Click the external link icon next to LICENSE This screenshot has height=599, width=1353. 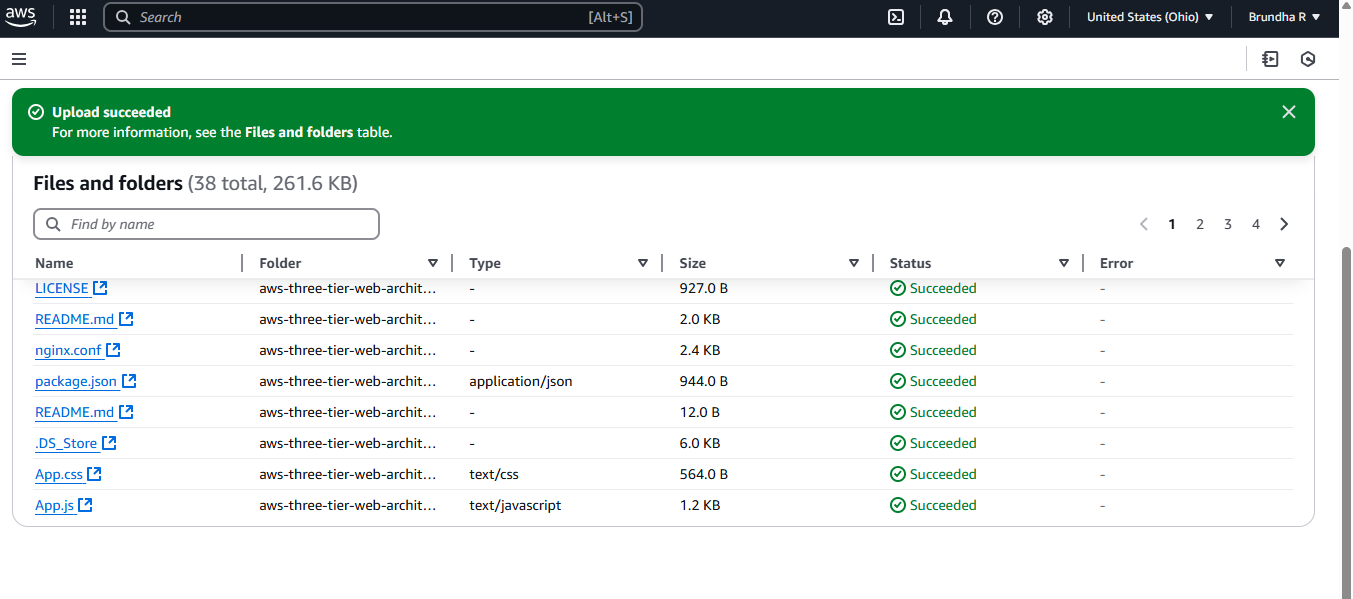(x=100, y=288)
